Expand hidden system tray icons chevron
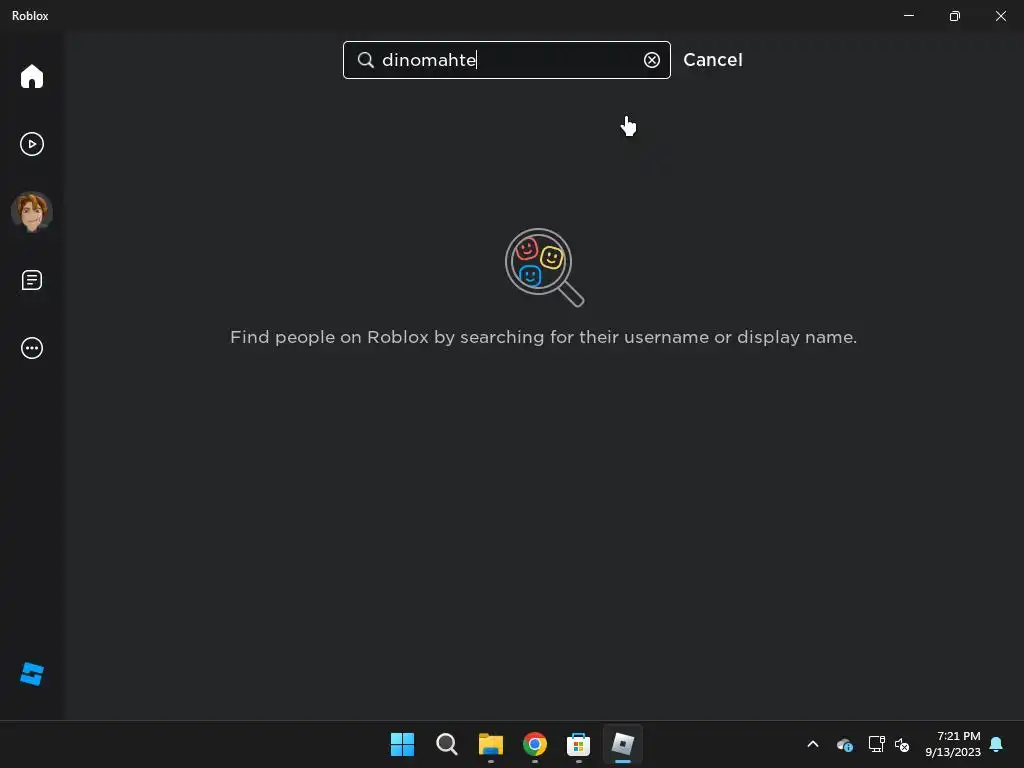The width and height of the screenshot is (1024, 768). coord(813,744)
